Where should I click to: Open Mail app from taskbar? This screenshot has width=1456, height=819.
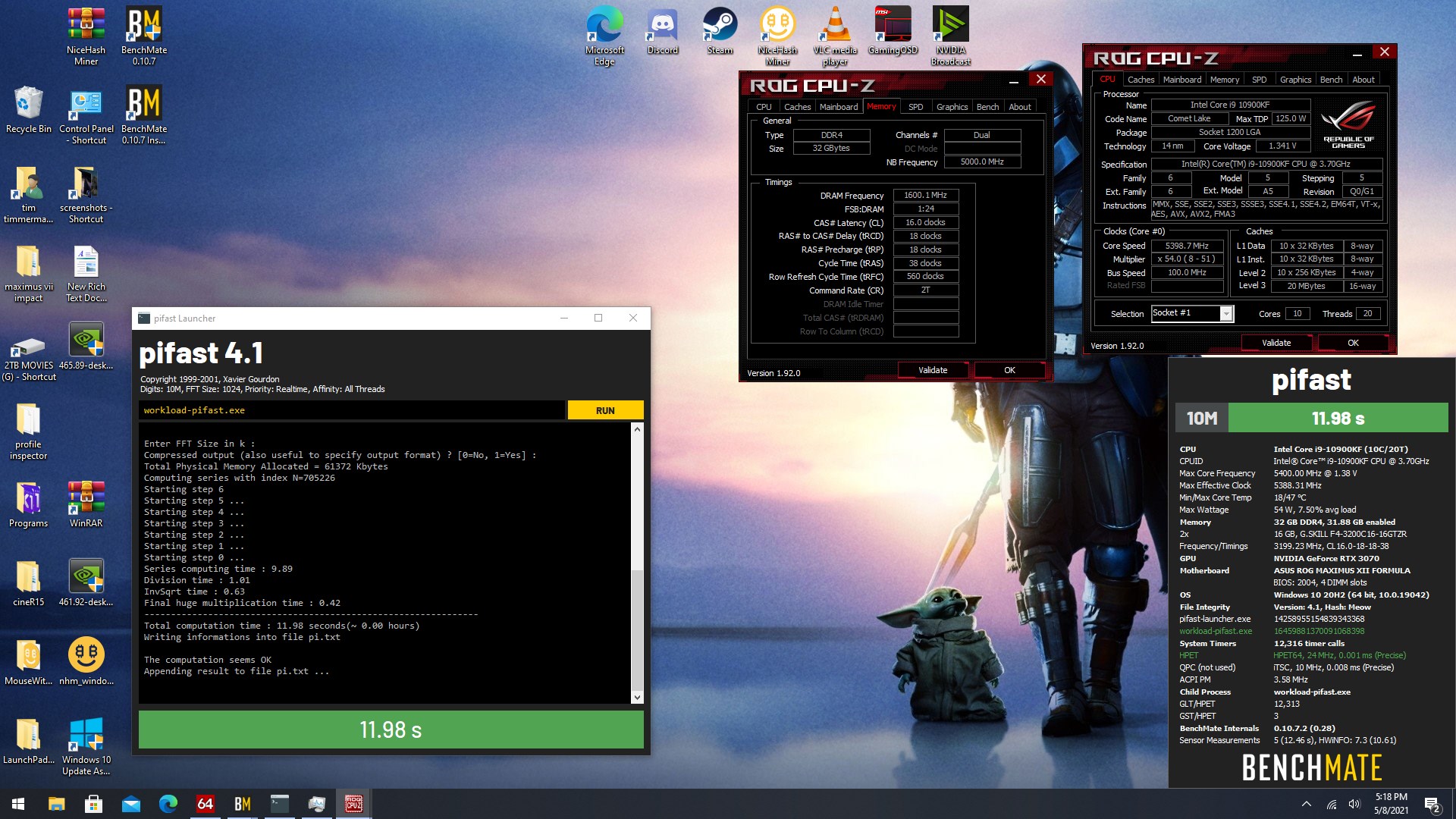[130, 804]
